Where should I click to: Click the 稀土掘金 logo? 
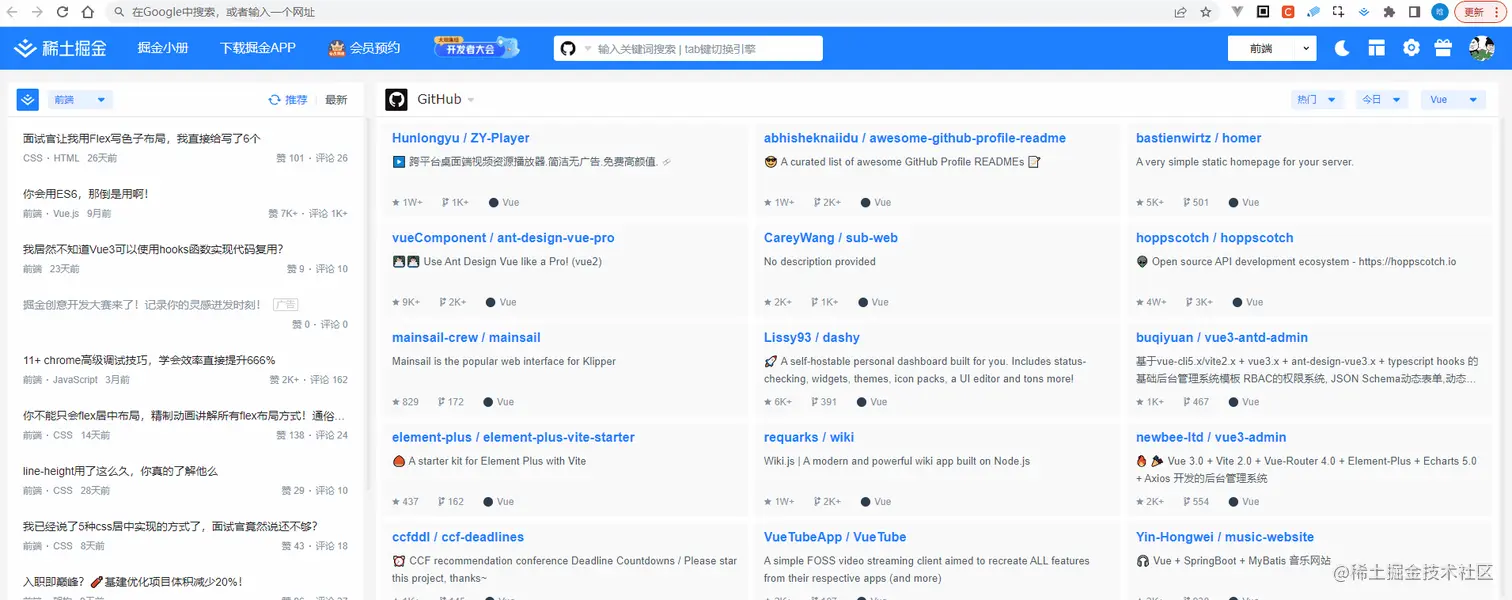[x=60, y=48]
